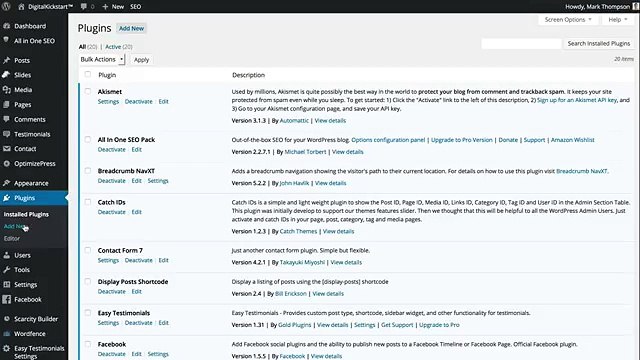Click the Scarcity Builder sidebar icon
The width and height of the screenshot is (640, 360).
(7, 319)
